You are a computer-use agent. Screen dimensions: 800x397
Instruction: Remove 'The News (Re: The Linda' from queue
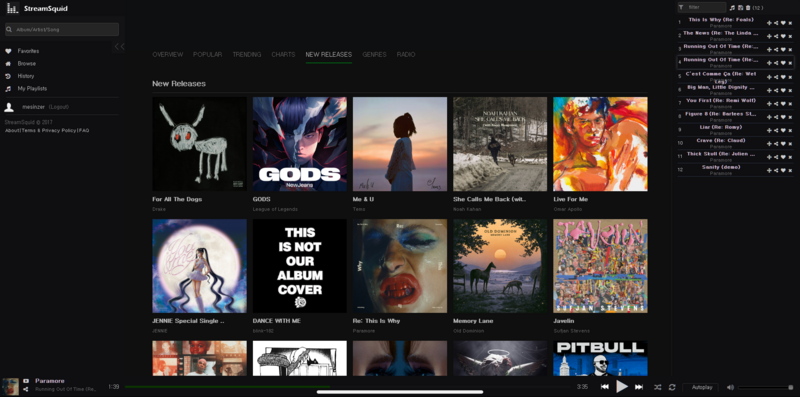790,36
